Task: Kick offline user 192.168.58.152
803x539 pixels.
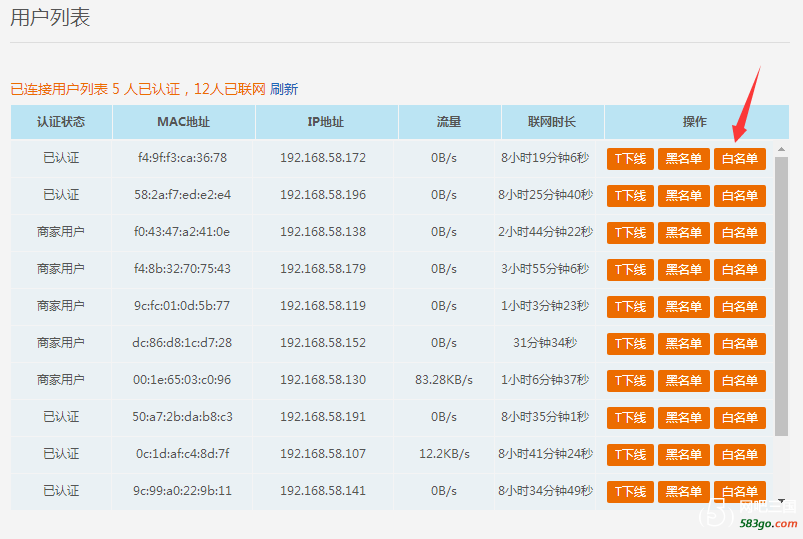Action: tap(630, 344)
